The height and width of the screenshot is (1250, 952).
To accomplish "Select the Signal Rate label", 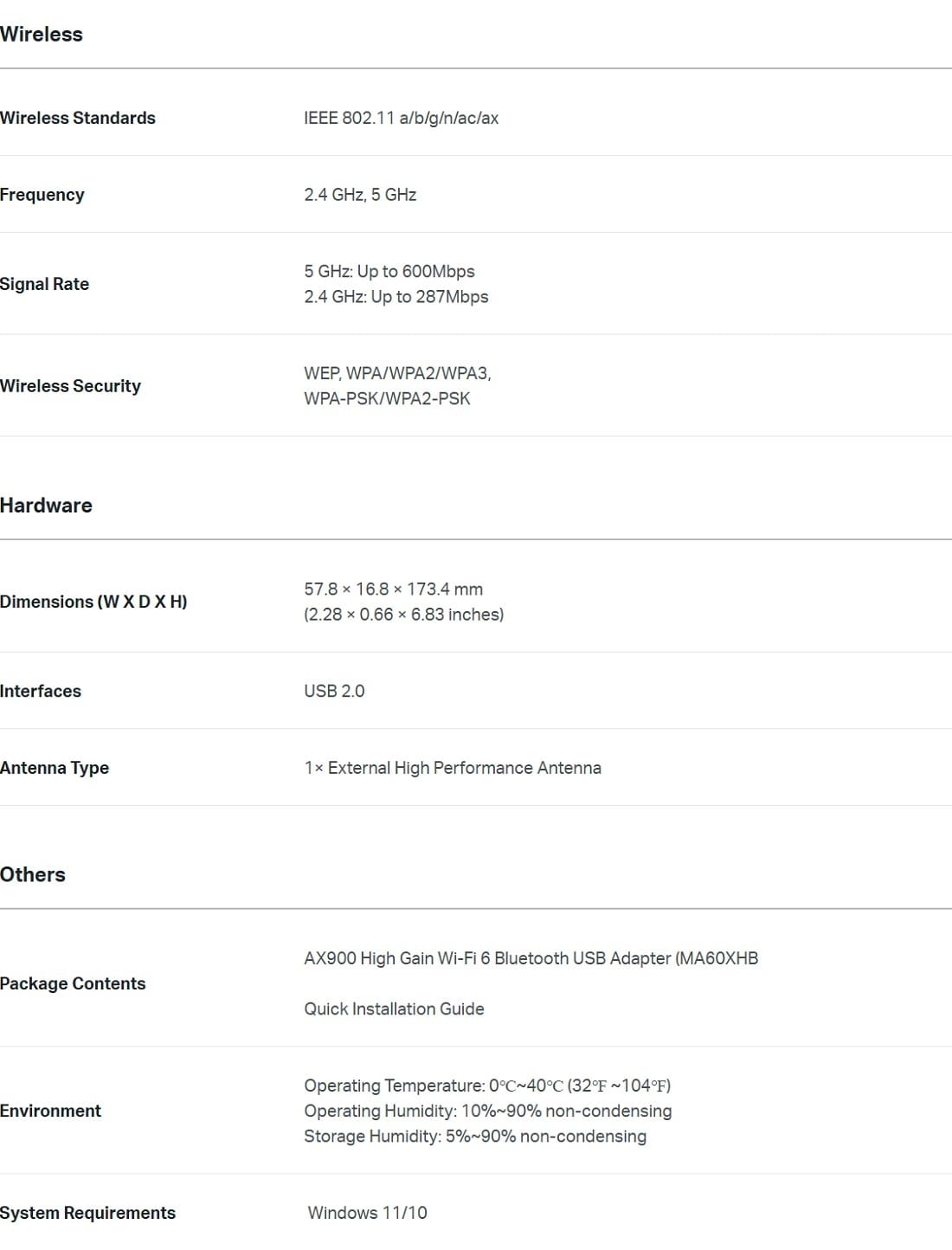I will click(x=45, y=284).
